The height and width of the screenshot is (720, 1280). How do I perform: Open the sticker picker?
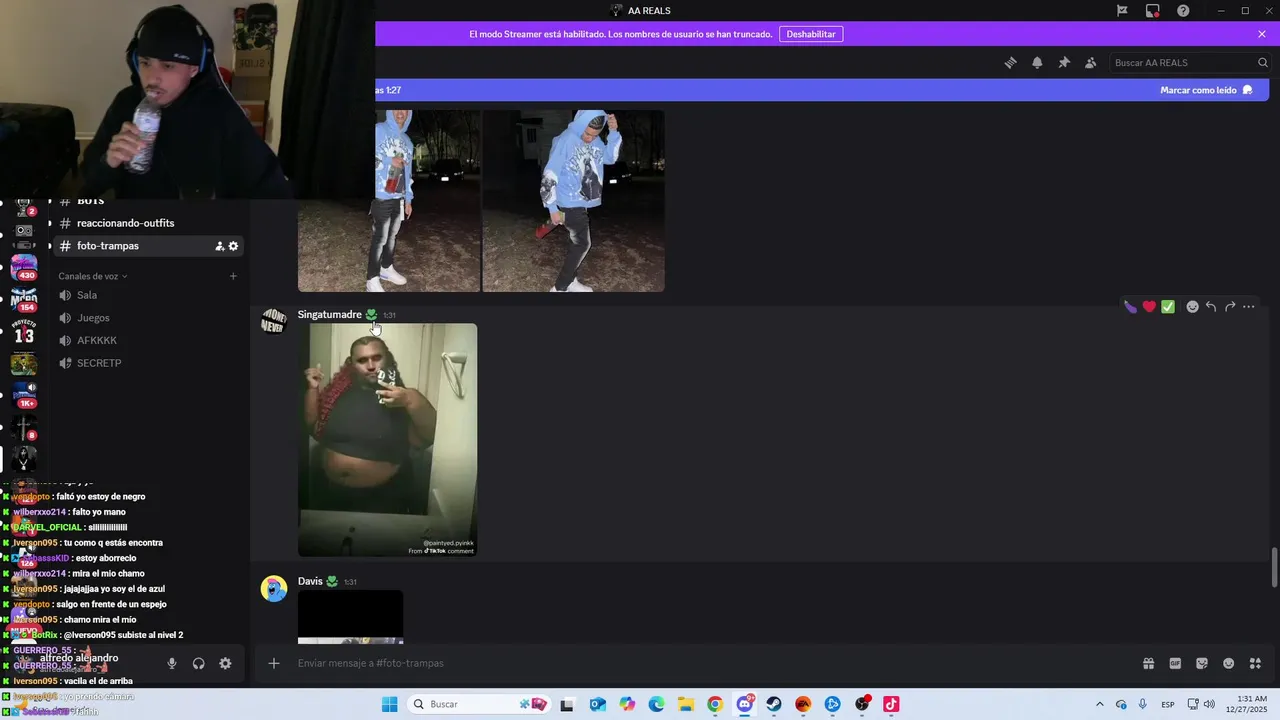1202,663
